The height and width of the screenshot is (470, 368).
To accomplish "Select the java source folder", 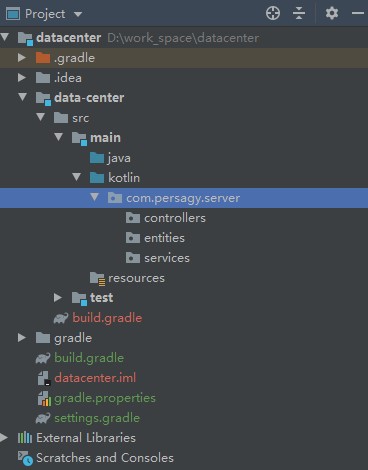I will [119, 158].
